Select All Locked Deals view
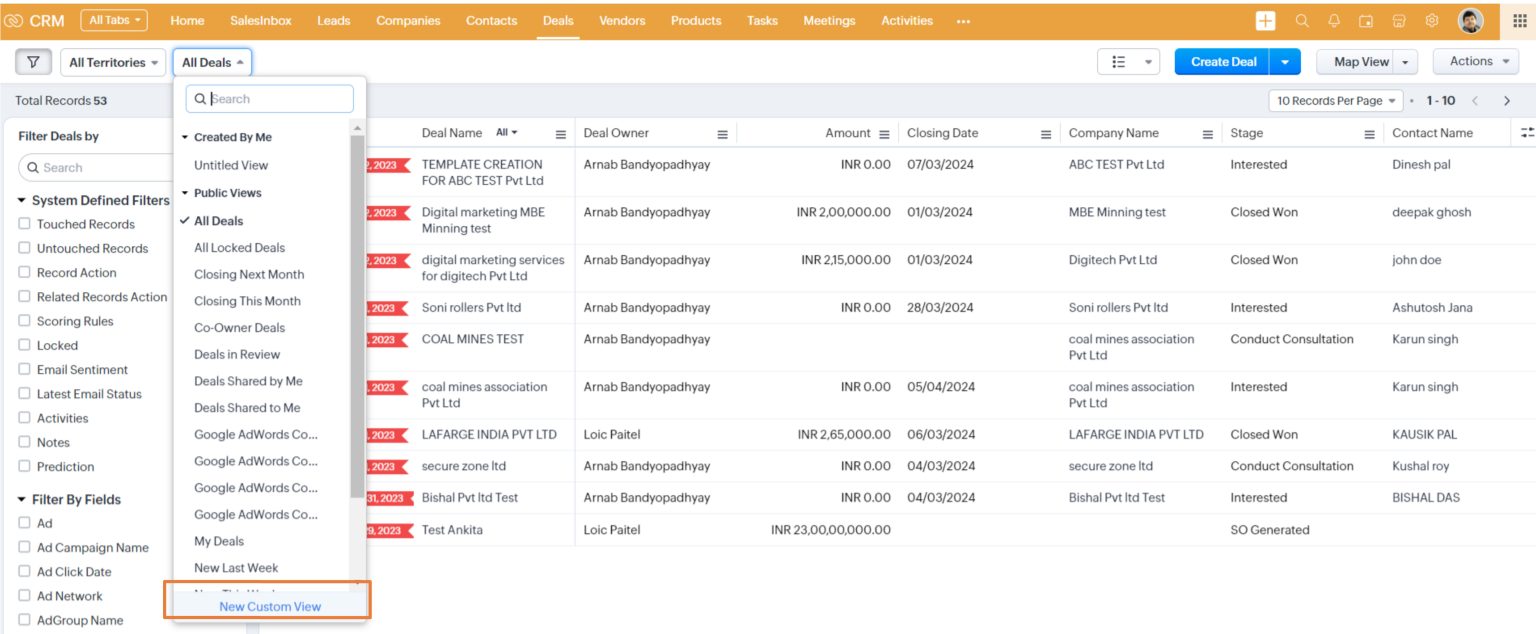Screen dimensions: 1536x634 pyautogui.click(x=239, y=248)
